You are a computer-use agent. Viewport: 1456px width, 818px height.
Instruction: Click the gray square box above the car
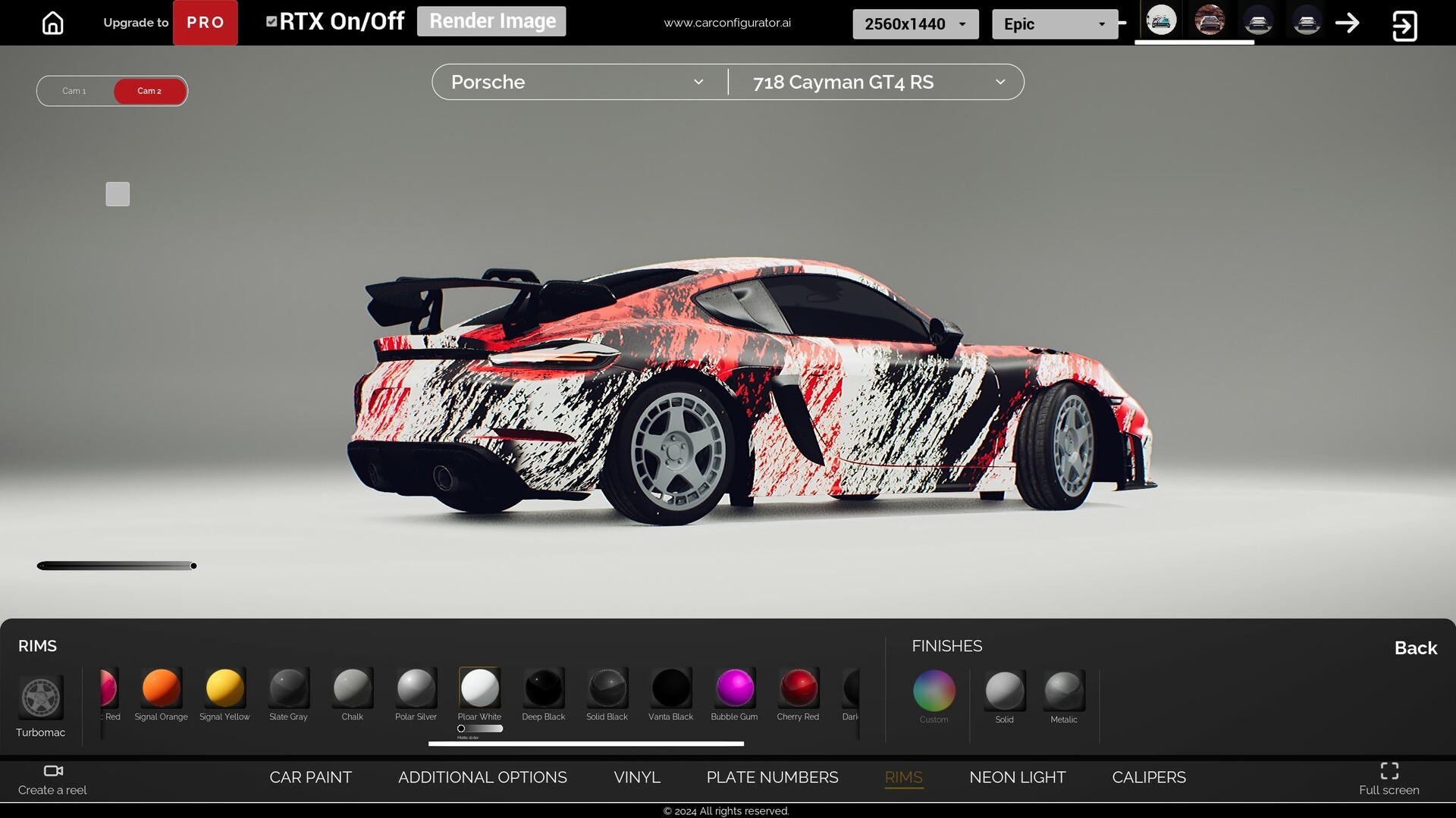pyautogui.click(x=118, y=194)
